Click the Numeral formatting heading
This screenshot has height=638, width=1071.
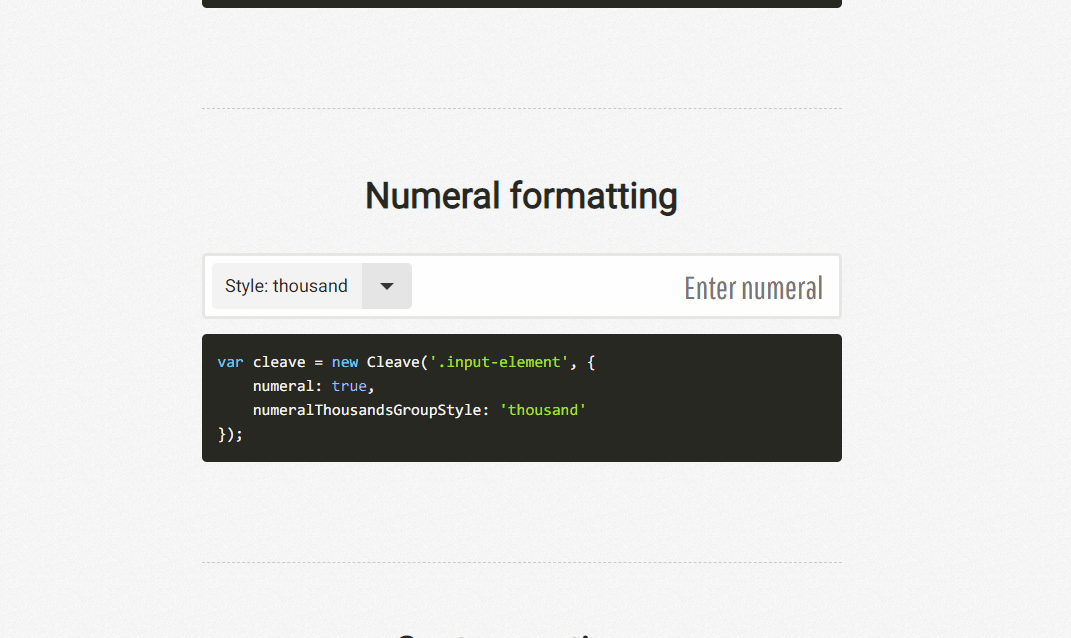(521, 195)
